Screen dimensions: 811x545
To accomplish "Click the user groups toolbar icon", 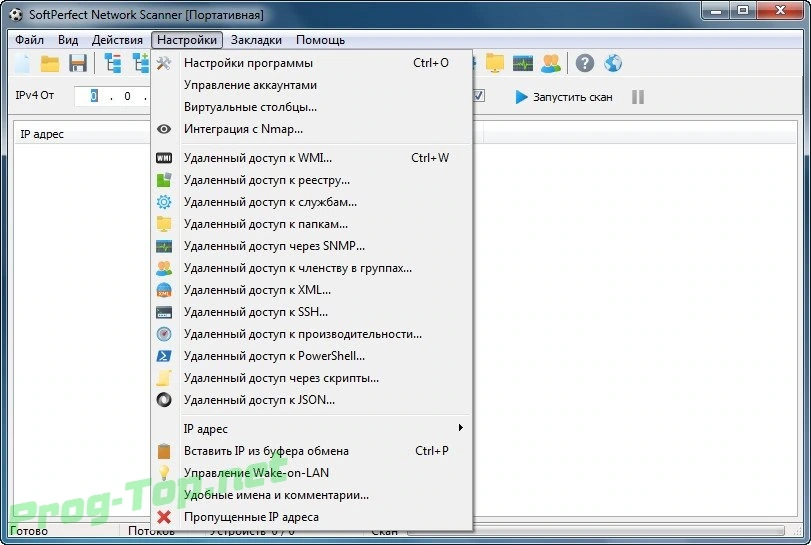I will [x=551, y=63].
